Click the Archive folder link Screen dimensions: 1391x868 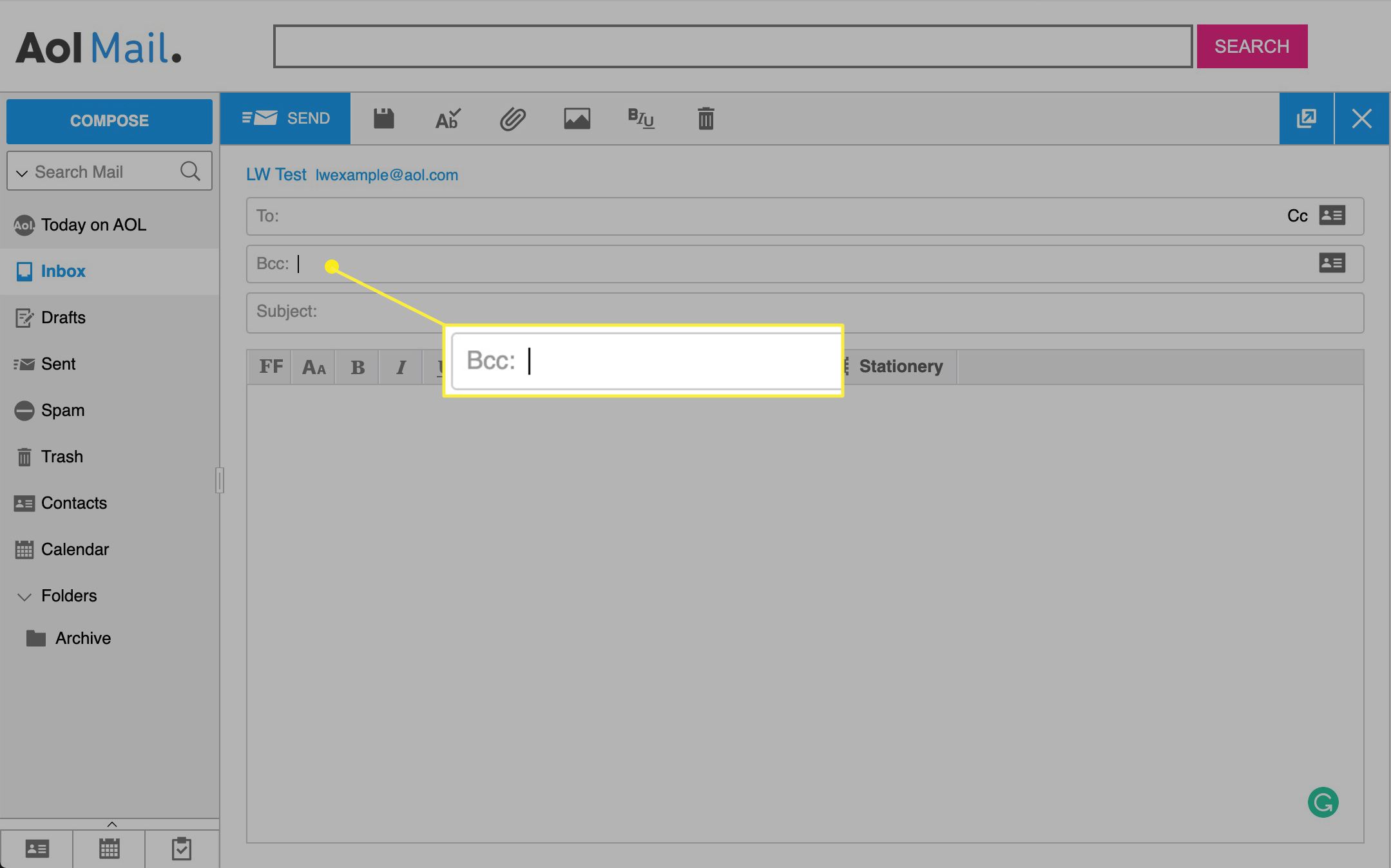83,637
